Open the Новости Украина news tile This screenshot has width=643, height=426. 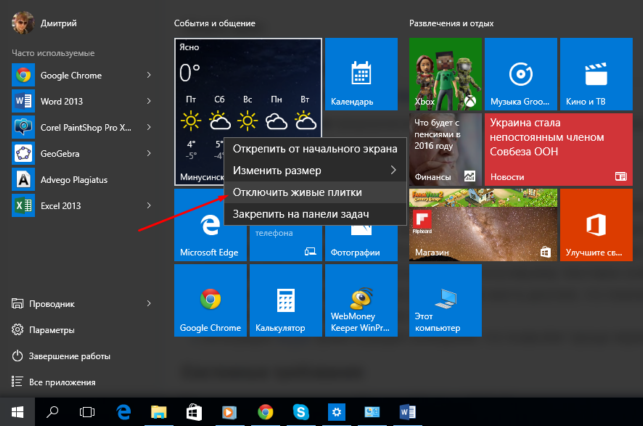pos(559,149)
